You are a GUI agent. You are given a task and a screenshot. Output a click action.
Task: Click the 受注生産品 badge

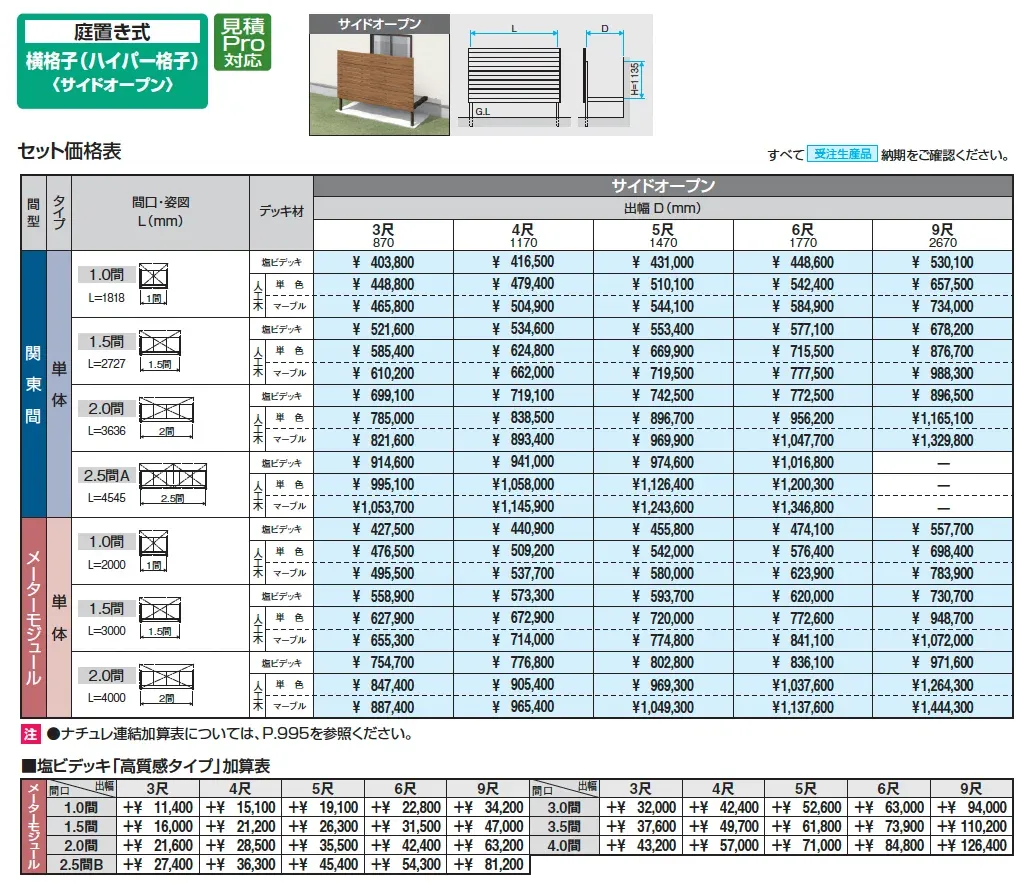pos(842,154)
